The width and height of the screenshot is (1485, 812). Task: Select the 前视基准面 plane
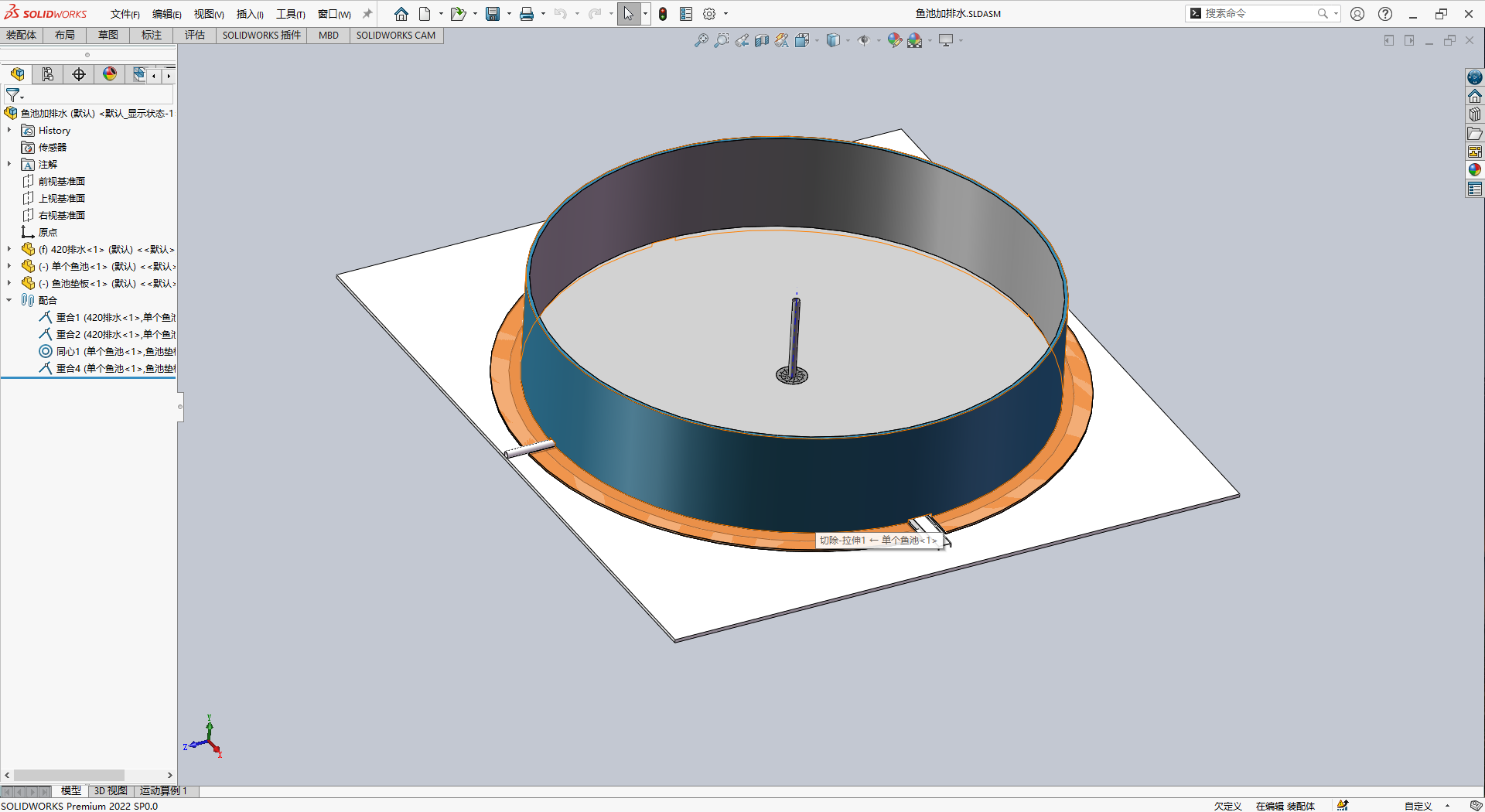point(62,181)
